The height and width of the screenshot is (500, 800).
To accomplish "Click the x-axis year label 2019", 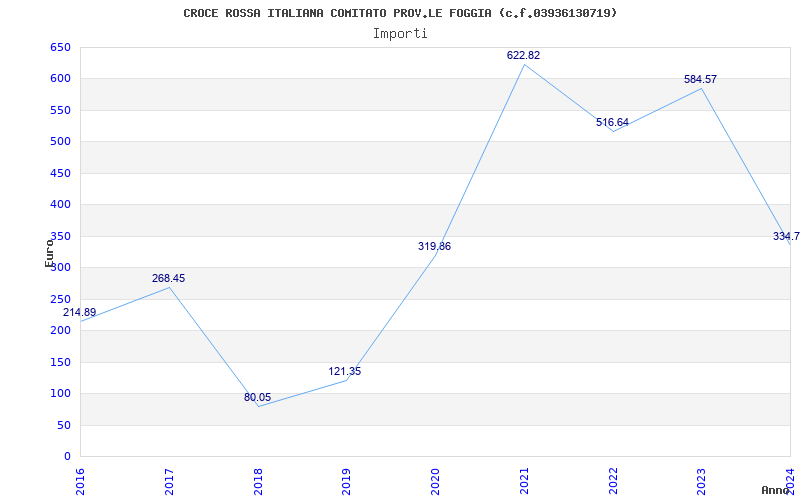I will point(346,482).
